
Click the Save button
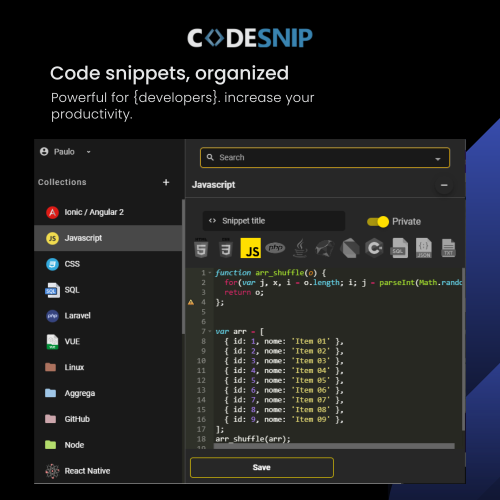coord(262,467)
